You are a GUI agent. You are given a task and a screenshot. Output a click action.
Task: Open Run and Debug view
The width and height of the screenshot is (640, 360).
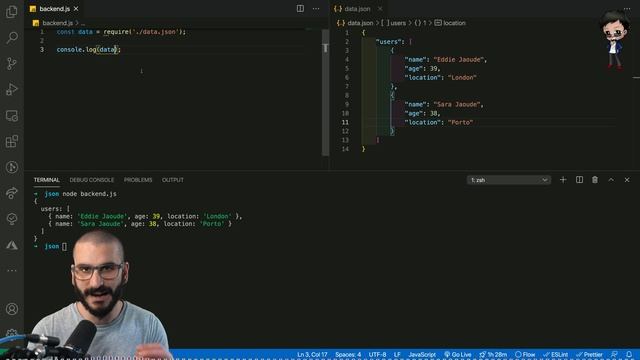[x=12, y=89]
